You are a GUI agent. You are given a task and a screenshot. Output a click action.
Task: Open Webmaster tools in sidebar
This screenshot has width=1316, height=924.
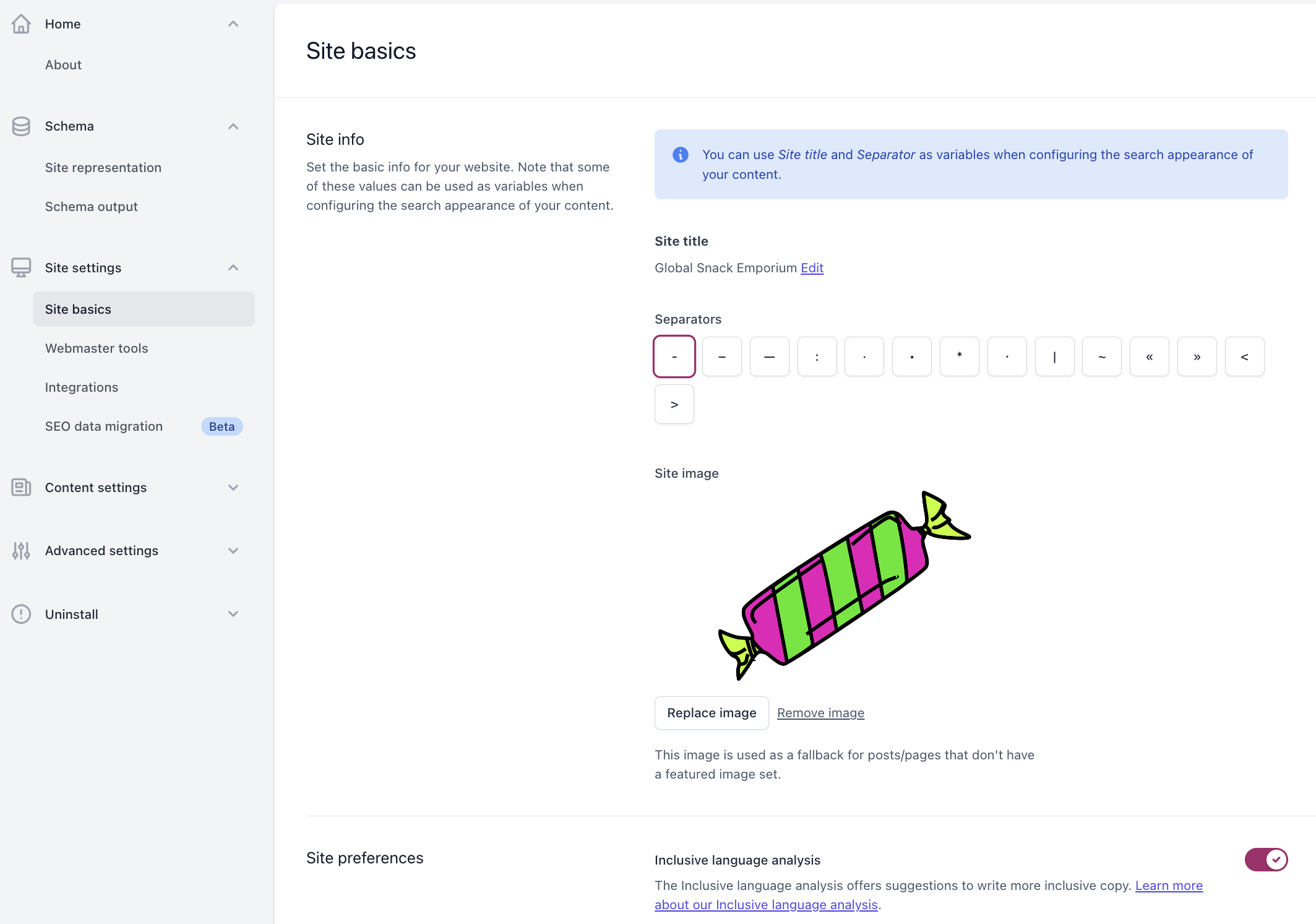pos(97,348)
